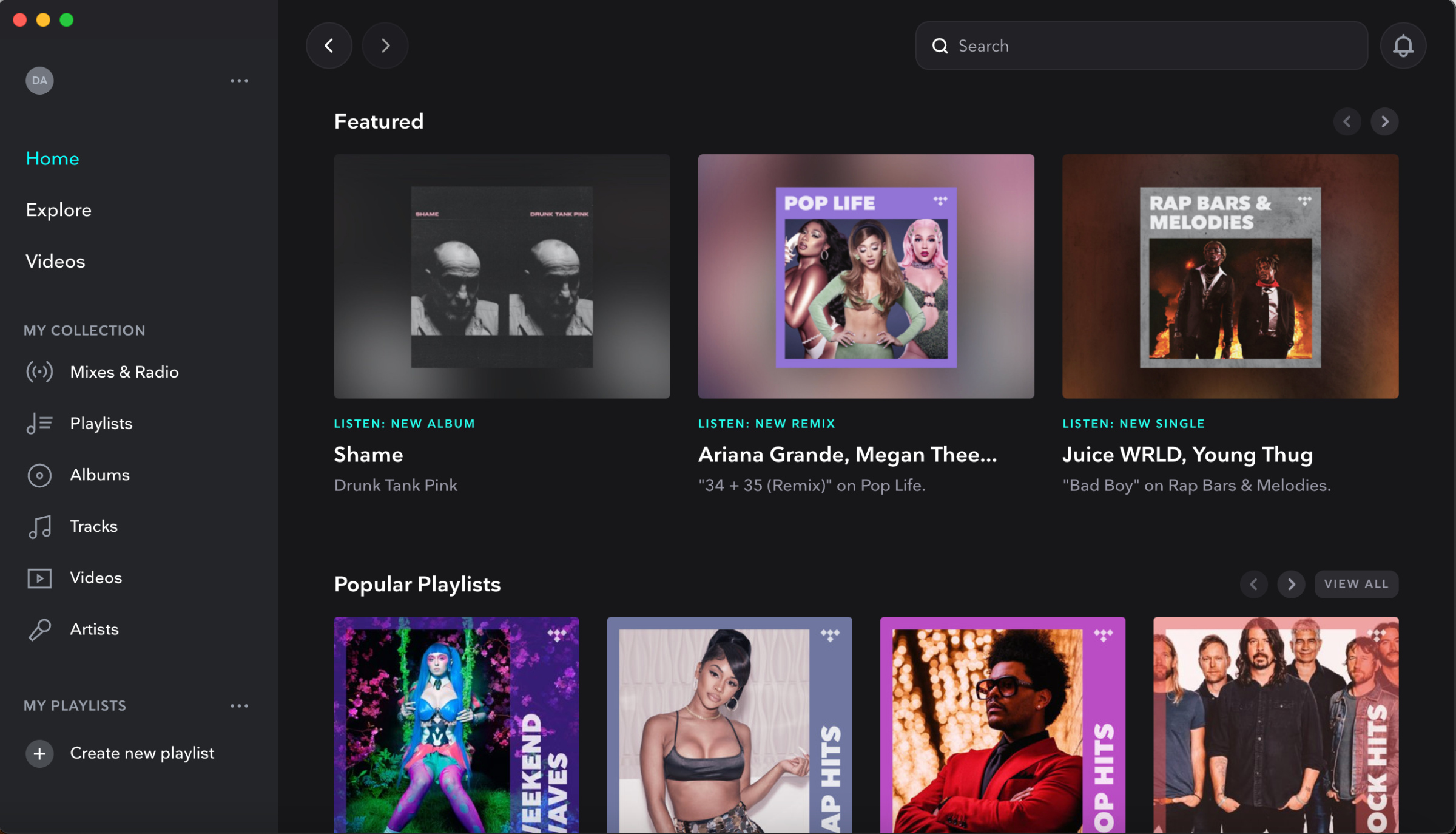Open the Pop Life playlist cover
1456x834 pixels.
[x=866, y=276]
